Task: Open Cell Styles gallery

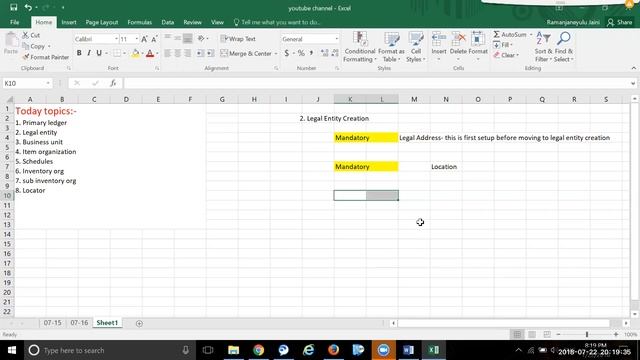Action: [x=416, y=48]
